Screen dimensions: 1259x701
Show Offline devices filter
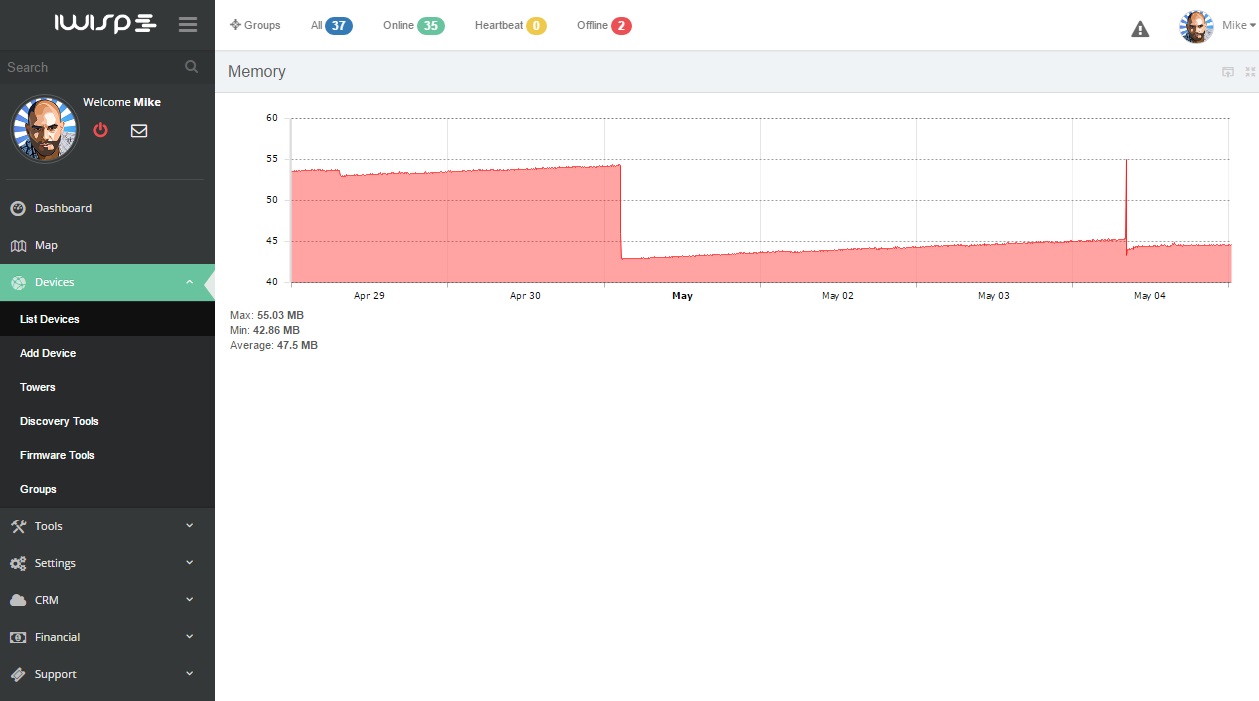pos(604,25)
